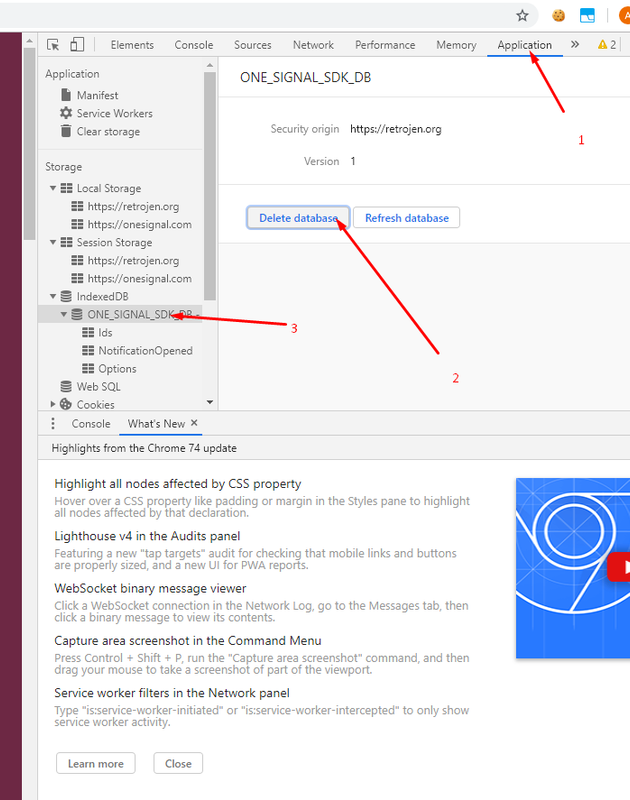Click sidebar scrollbar down arrow
This screenshot has height=800, width=630.
[x=210, y=402]
